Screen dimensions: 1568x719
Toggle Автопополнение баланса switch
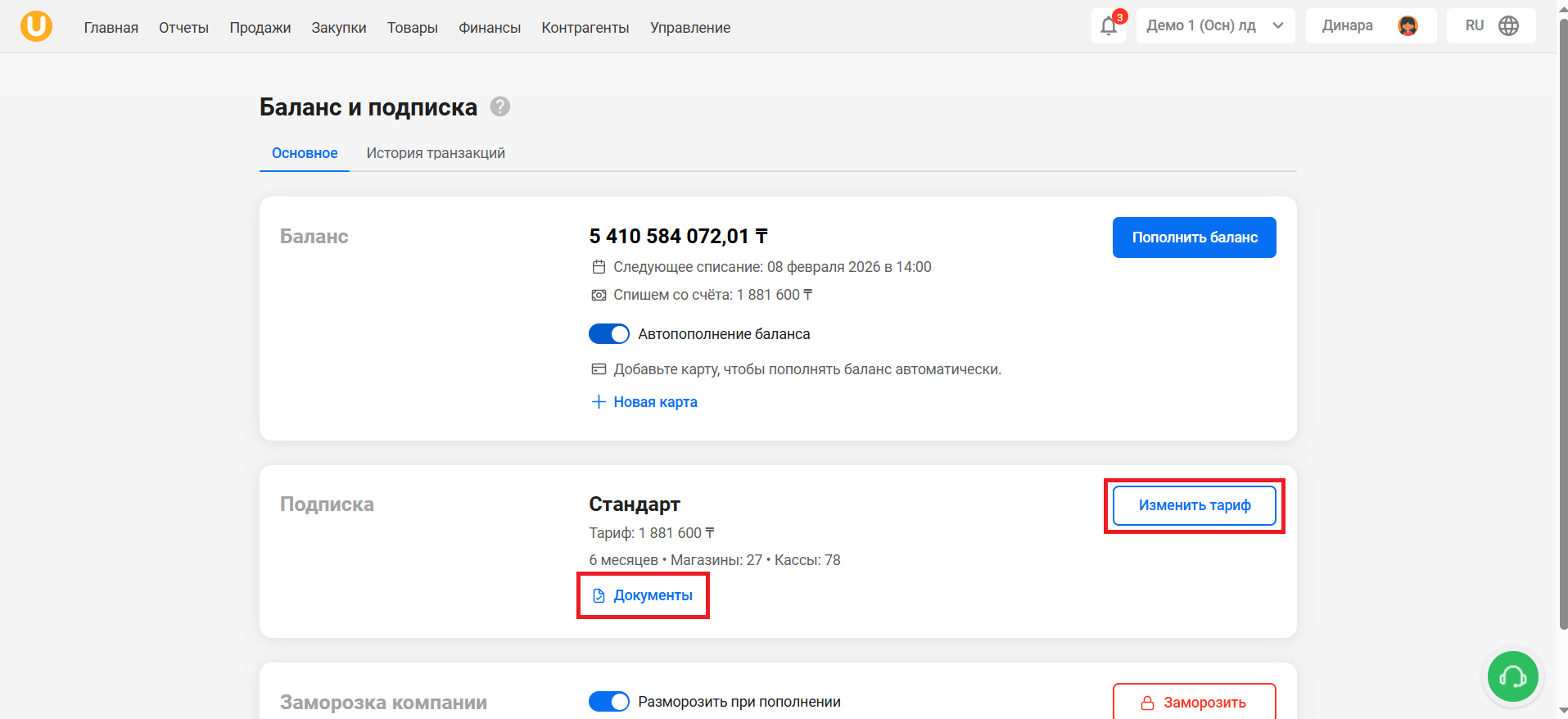tap(609, 334)
